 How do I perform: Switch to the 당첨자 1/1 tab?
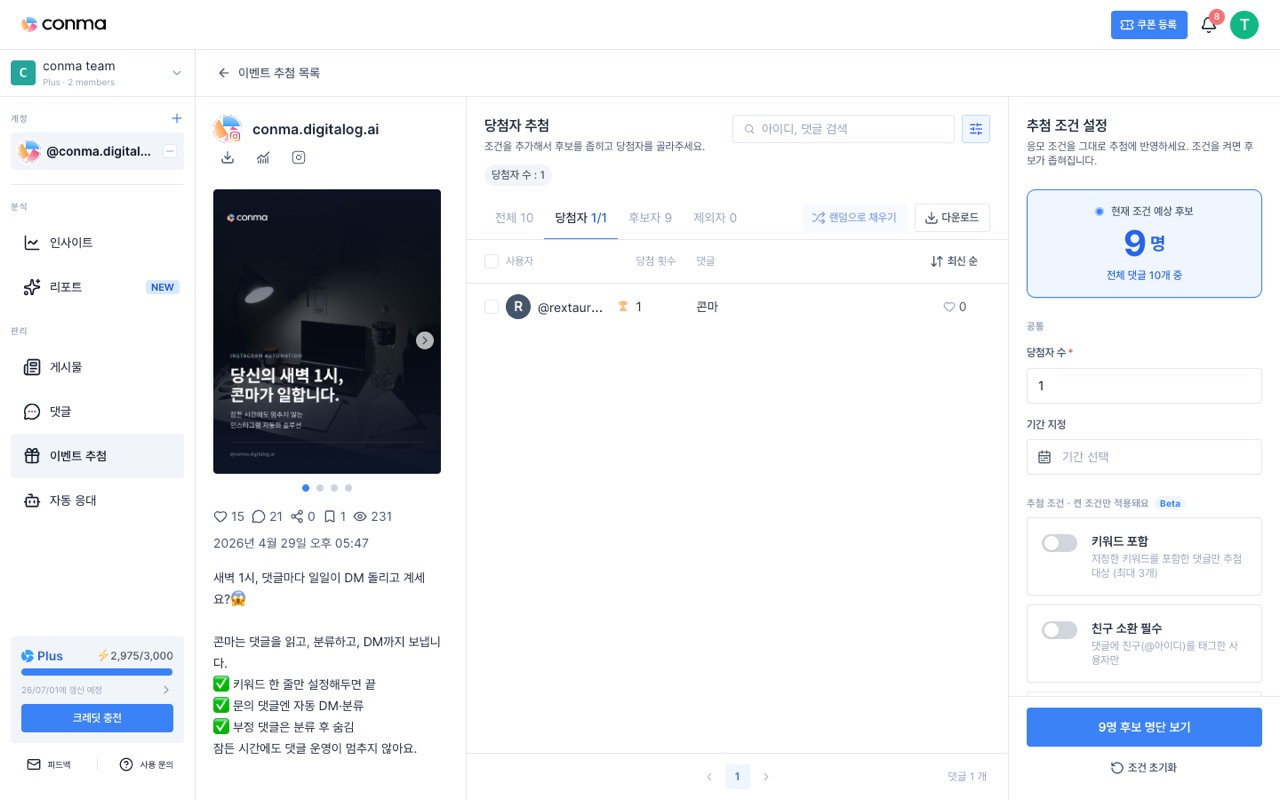(x=581, y=217)
